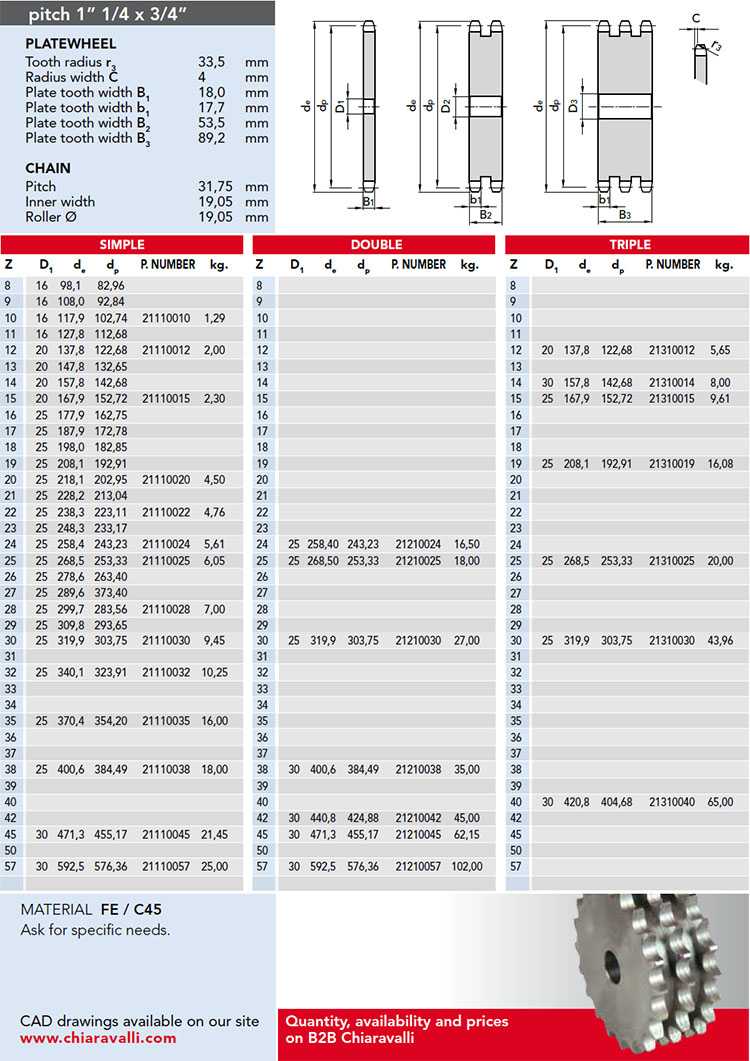Click the MATERIAL FE / C45 text
Screen dimensions: 750x1061
click(91, 909)
